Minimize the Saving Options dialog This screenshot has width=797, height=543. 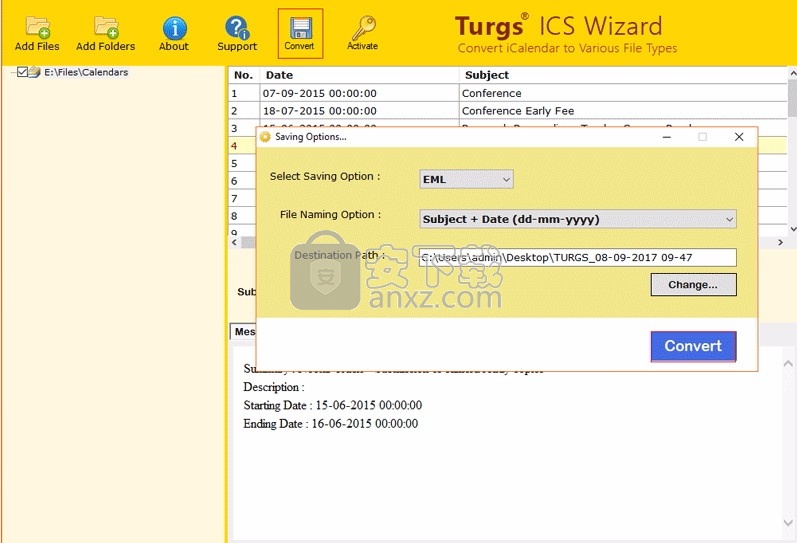667,137
